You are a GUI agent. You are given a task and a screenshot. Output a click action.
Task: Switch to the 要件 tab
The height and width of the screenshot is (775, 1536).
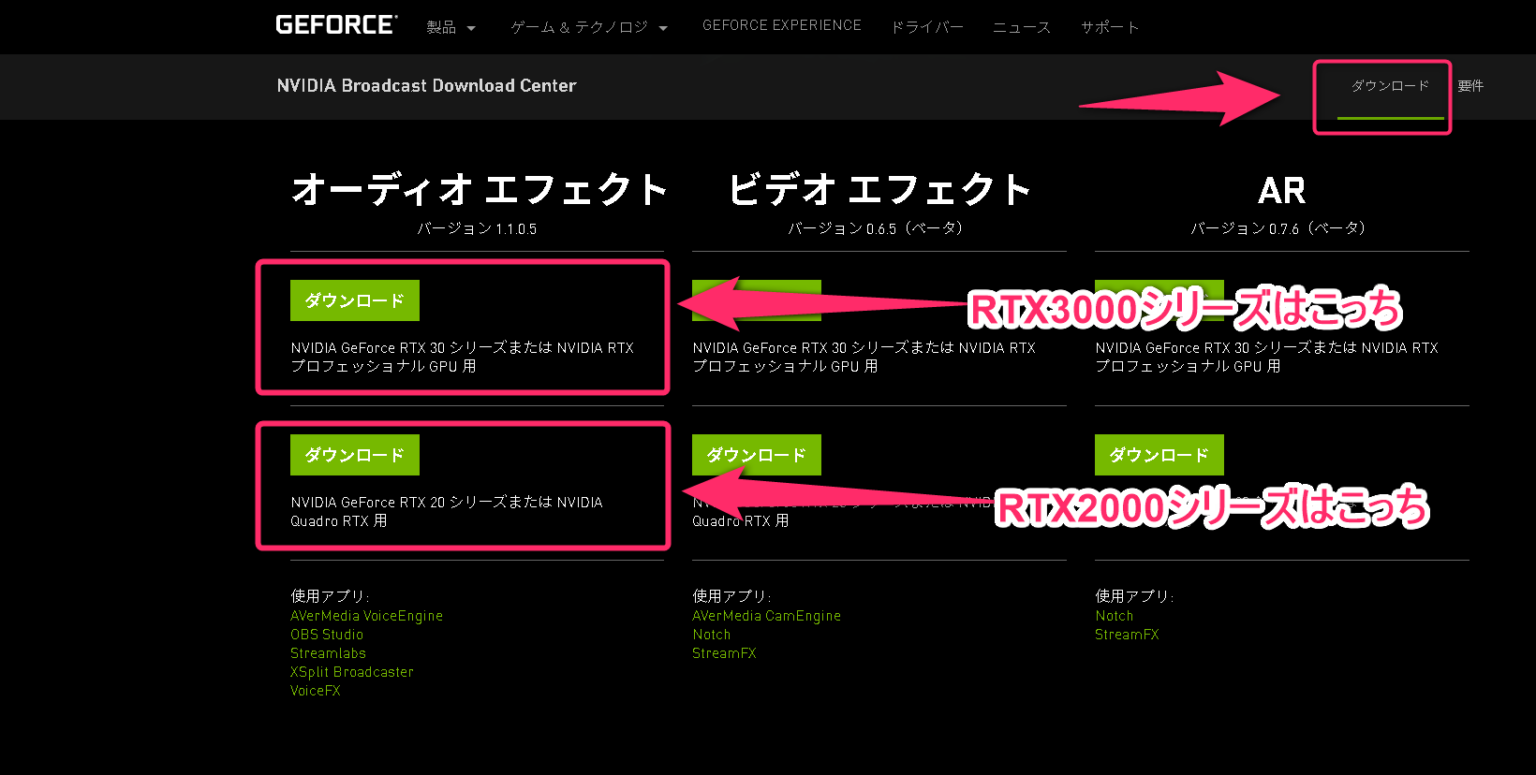[1471, 85]
